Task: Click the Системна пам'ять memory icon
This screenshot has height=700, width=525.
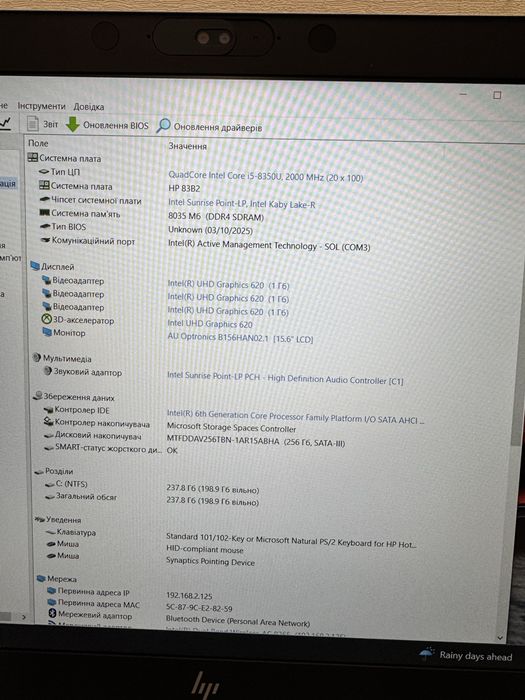Action: [x=45, y=213]
